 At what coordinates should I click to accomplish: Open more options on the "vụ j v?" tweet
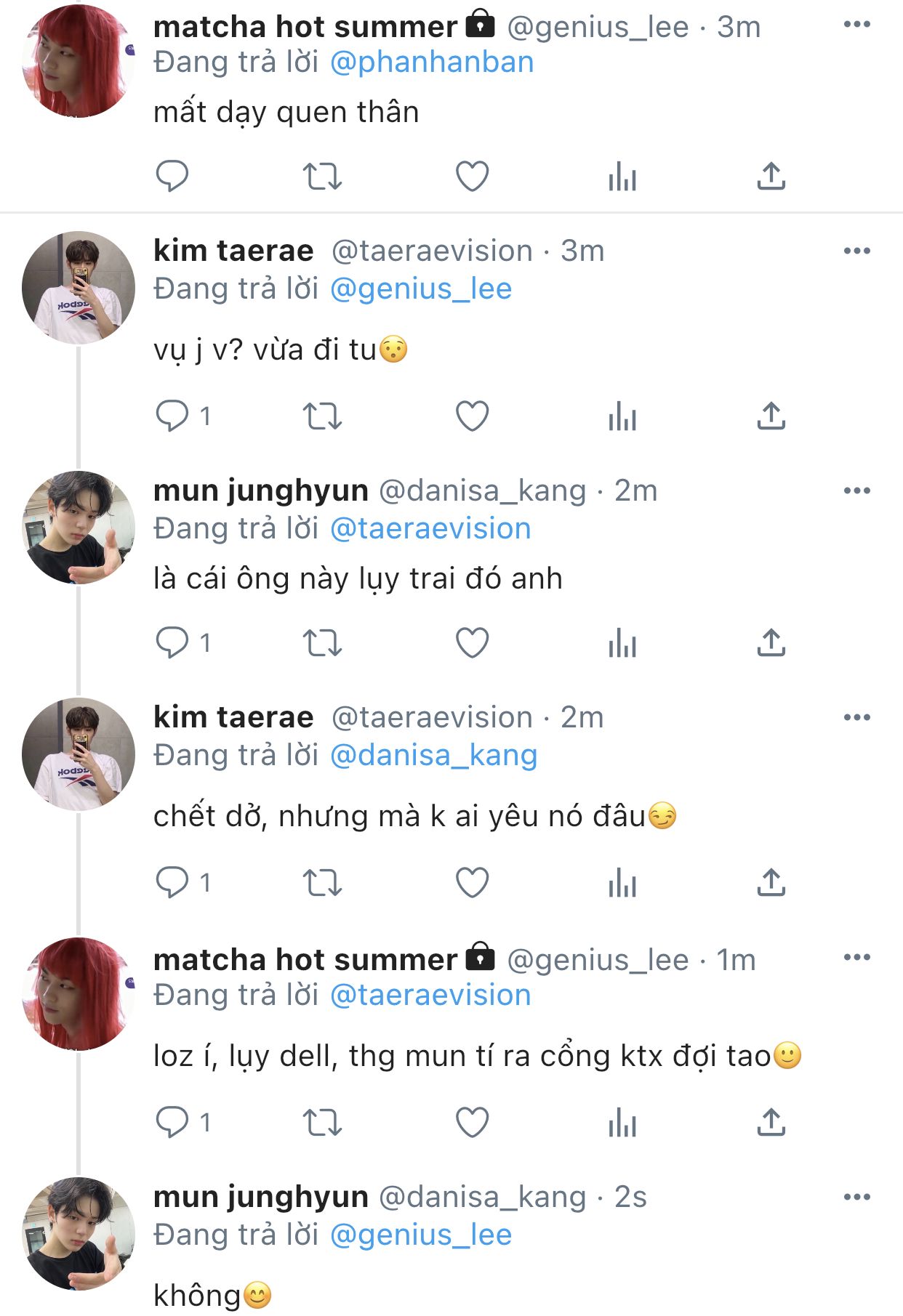coord(856,251)
